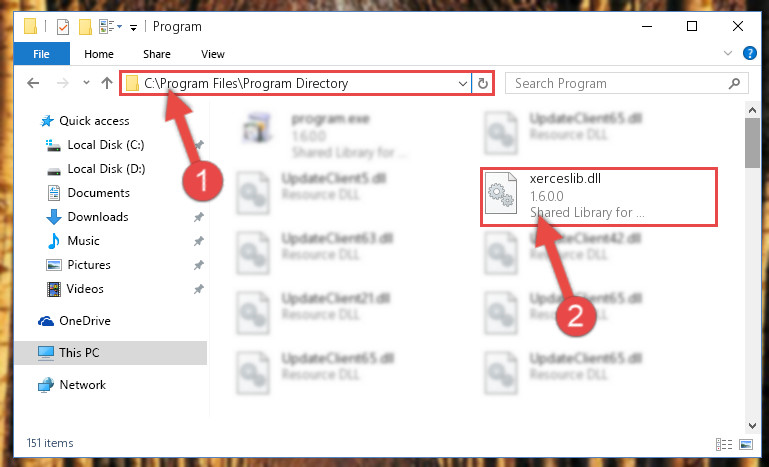
Task: Click the Back navigation arrow
Action: pyautogui.click(x=33, y=83)
